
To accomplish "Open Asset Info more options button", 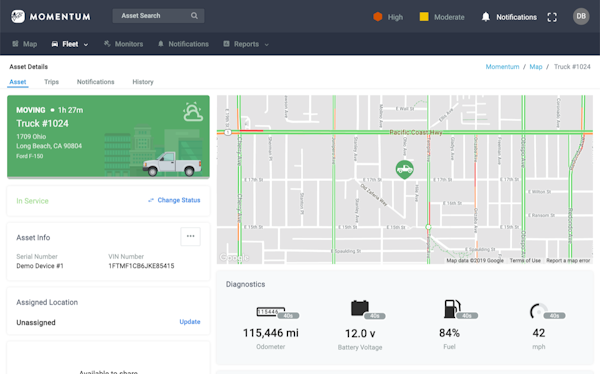I will coord(191,236).
